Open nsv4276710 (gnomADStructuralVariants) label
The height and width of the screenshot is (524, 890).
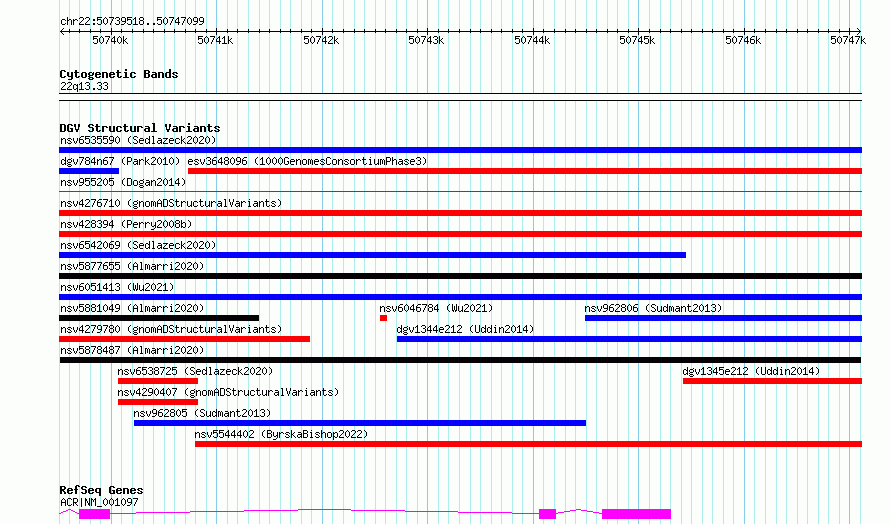click(x=171, y=203)
